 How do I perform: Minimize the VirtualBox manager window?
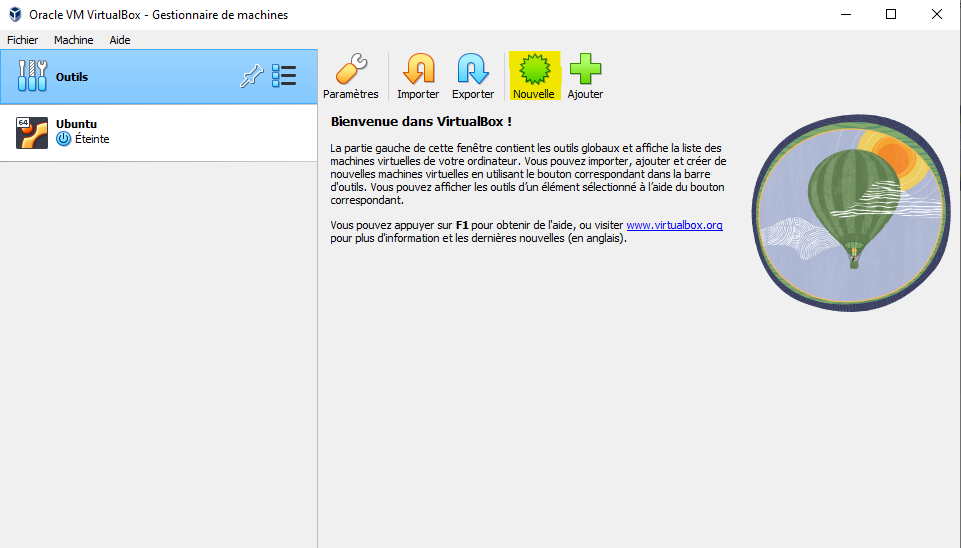pyautogui.click(x=843, y=14)
